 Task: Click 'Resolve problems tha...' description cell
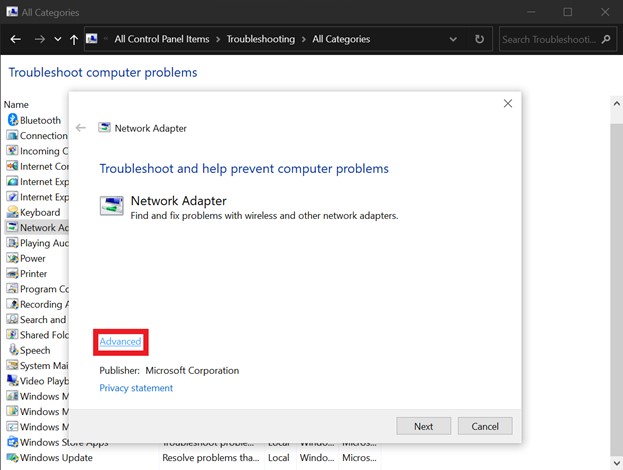[x=211, y=458]
